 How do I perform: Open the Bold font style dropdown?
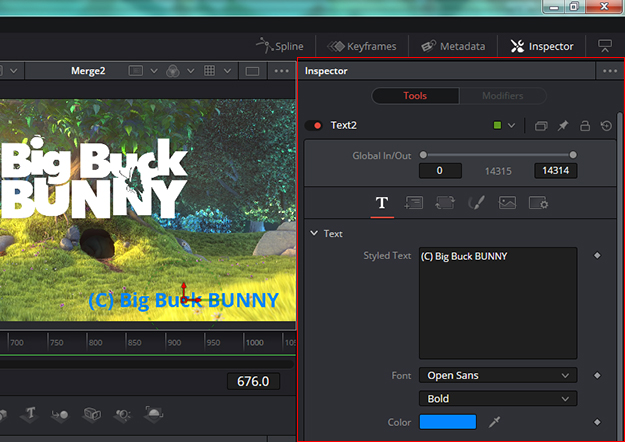[x=497, y=399]
